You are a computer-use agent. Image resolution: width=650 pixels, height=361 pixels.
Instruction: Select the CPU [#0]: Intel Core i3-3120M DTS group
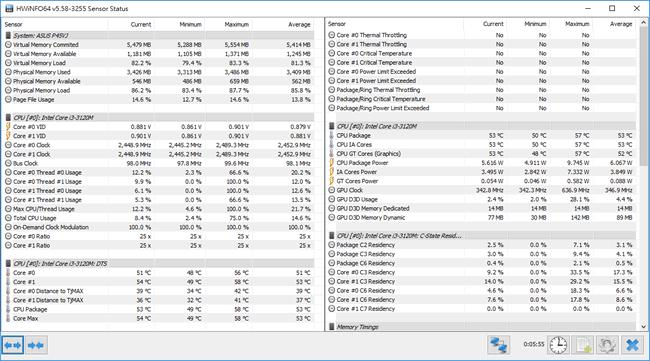click(x=160, y=264)
